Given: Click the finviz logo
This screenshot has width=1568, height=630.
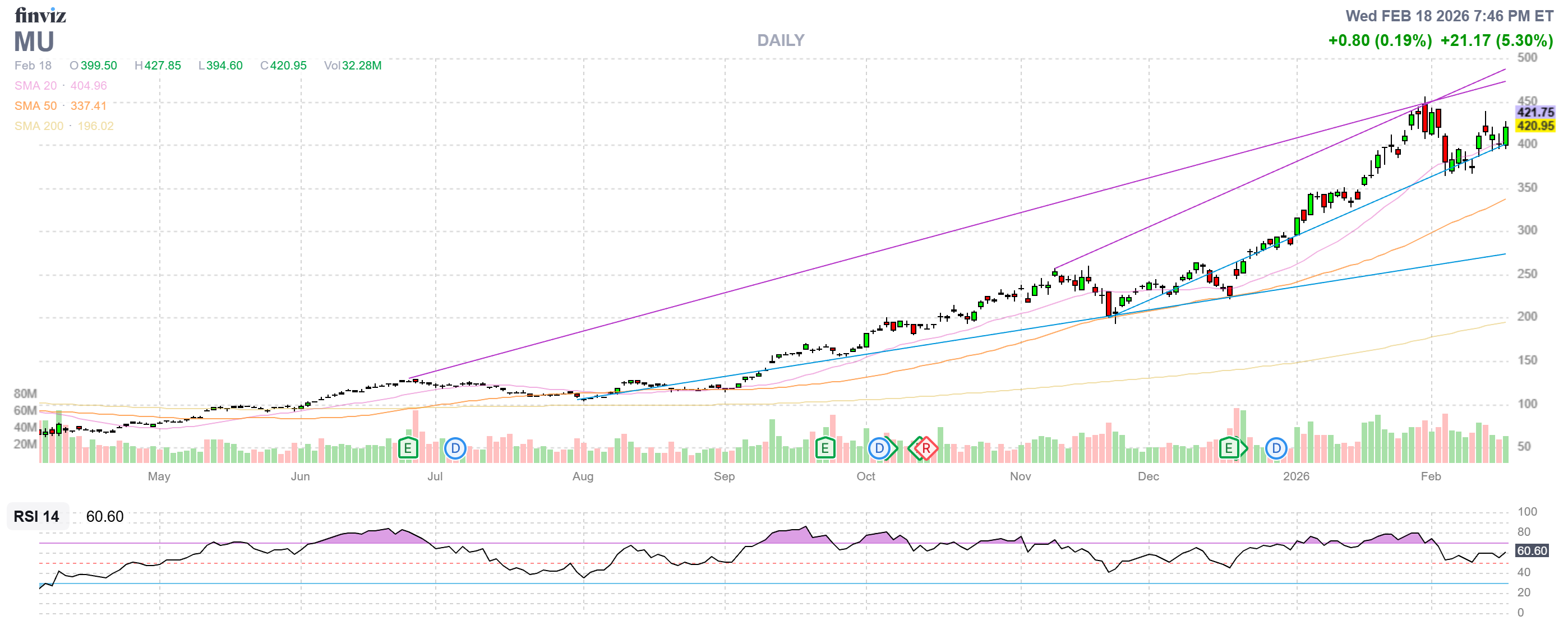Looking at the screenshot, I should [x=40, y=15].
